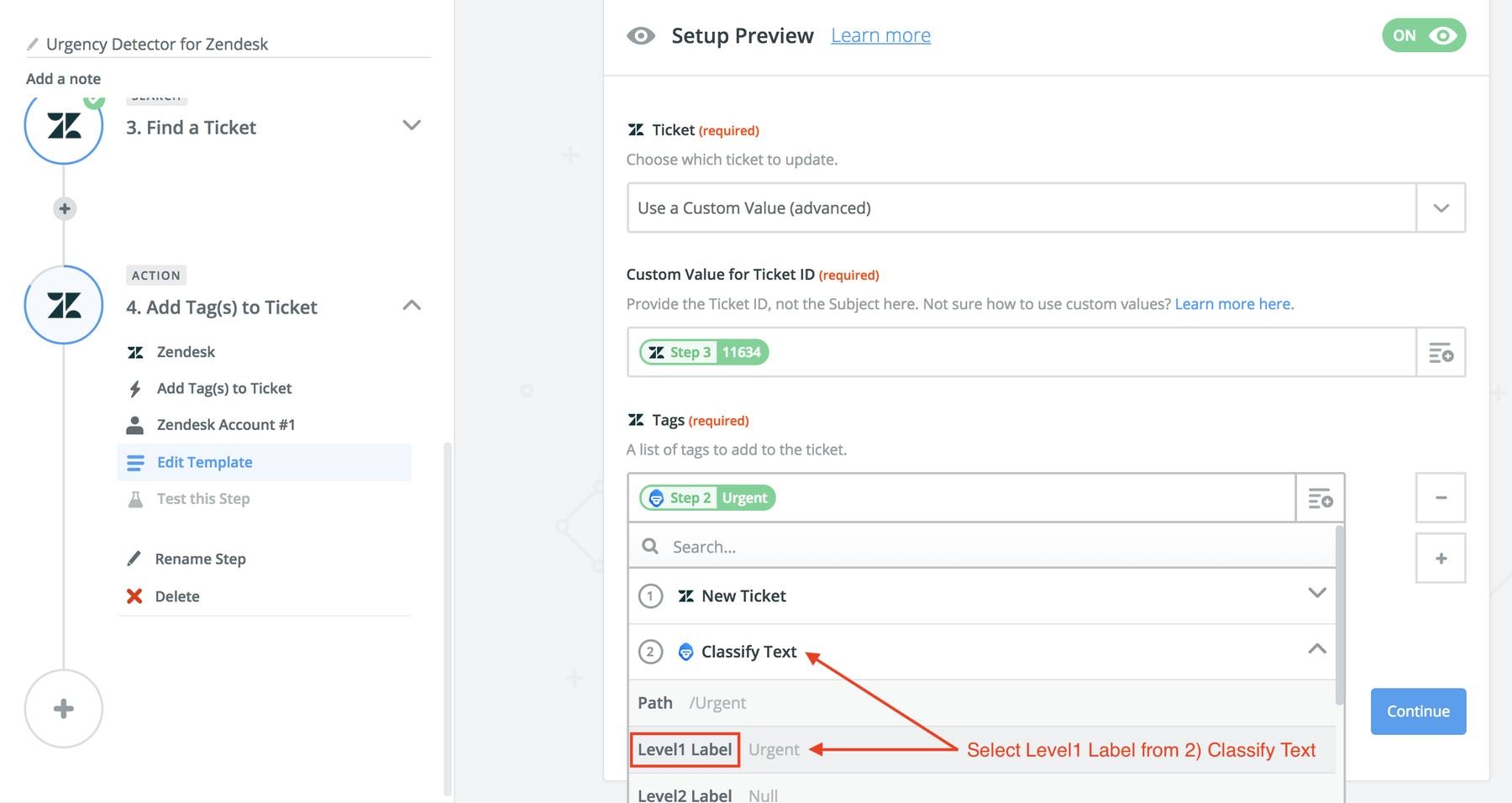Expand the New Ticket step fields

pos(1316,594)
